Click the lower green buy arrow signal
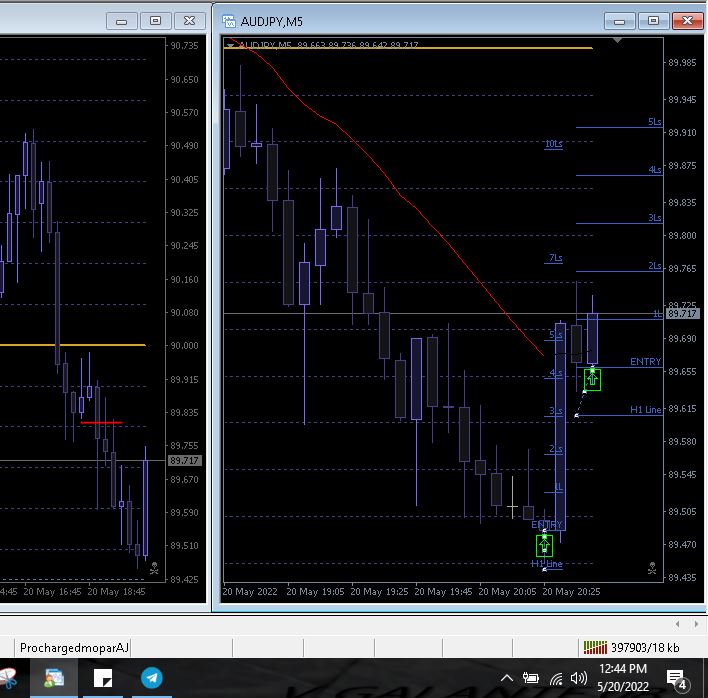The width and height of the screenshot is (708, 698). [544, 545]
